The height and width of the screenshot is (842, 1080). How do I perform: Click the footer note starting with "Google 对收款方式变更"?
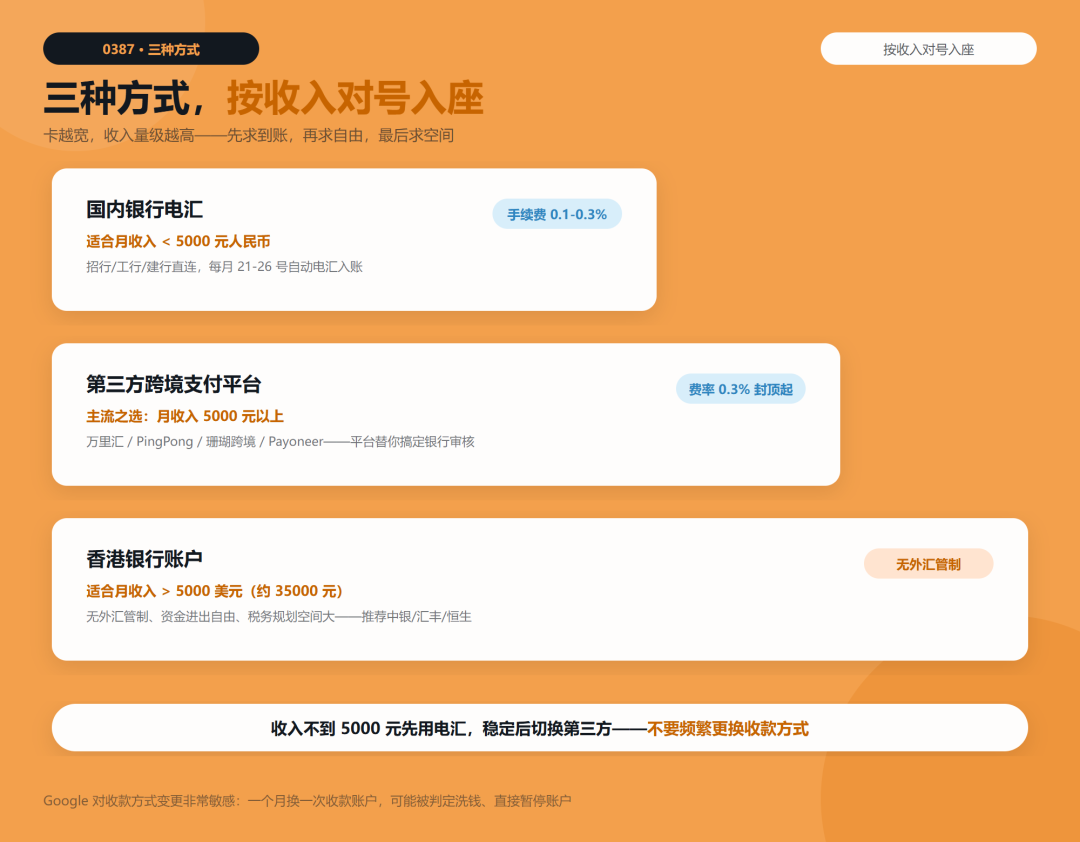pyautogui.click(x=307, y=801)
